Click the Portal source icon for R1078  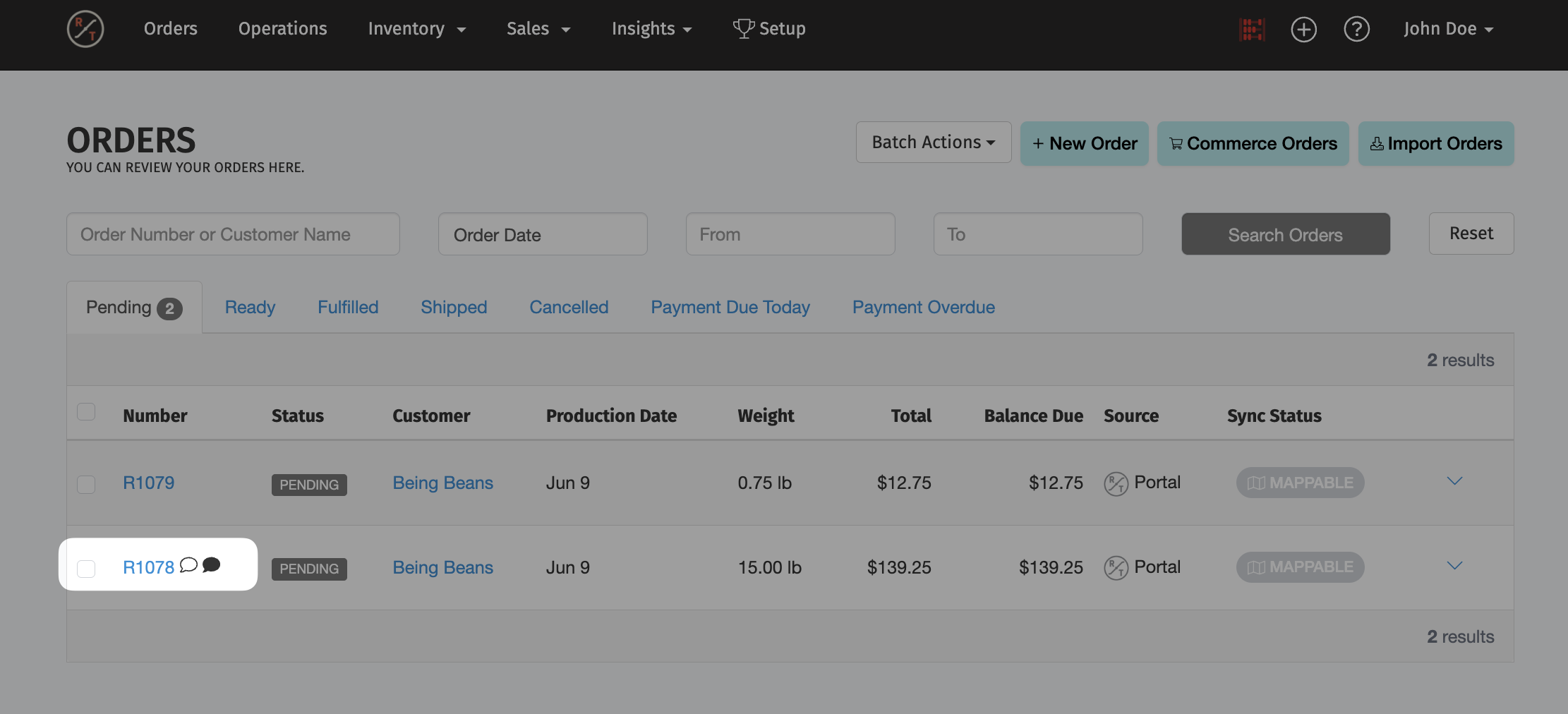pyautogui.click(x=1116, y=568)
